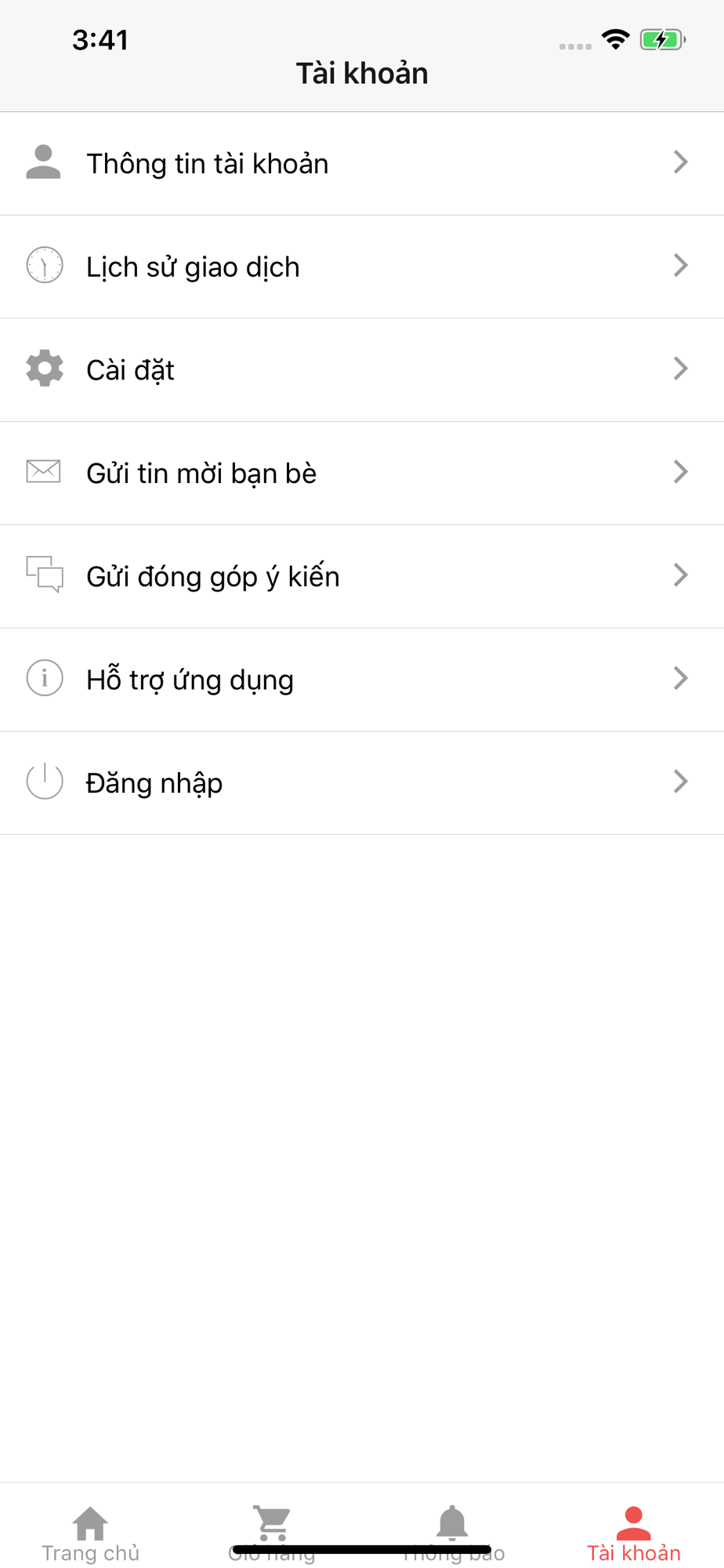Open the shopping cart tab icon
Screen dimensions: 724x1568
pos(272,1523)
